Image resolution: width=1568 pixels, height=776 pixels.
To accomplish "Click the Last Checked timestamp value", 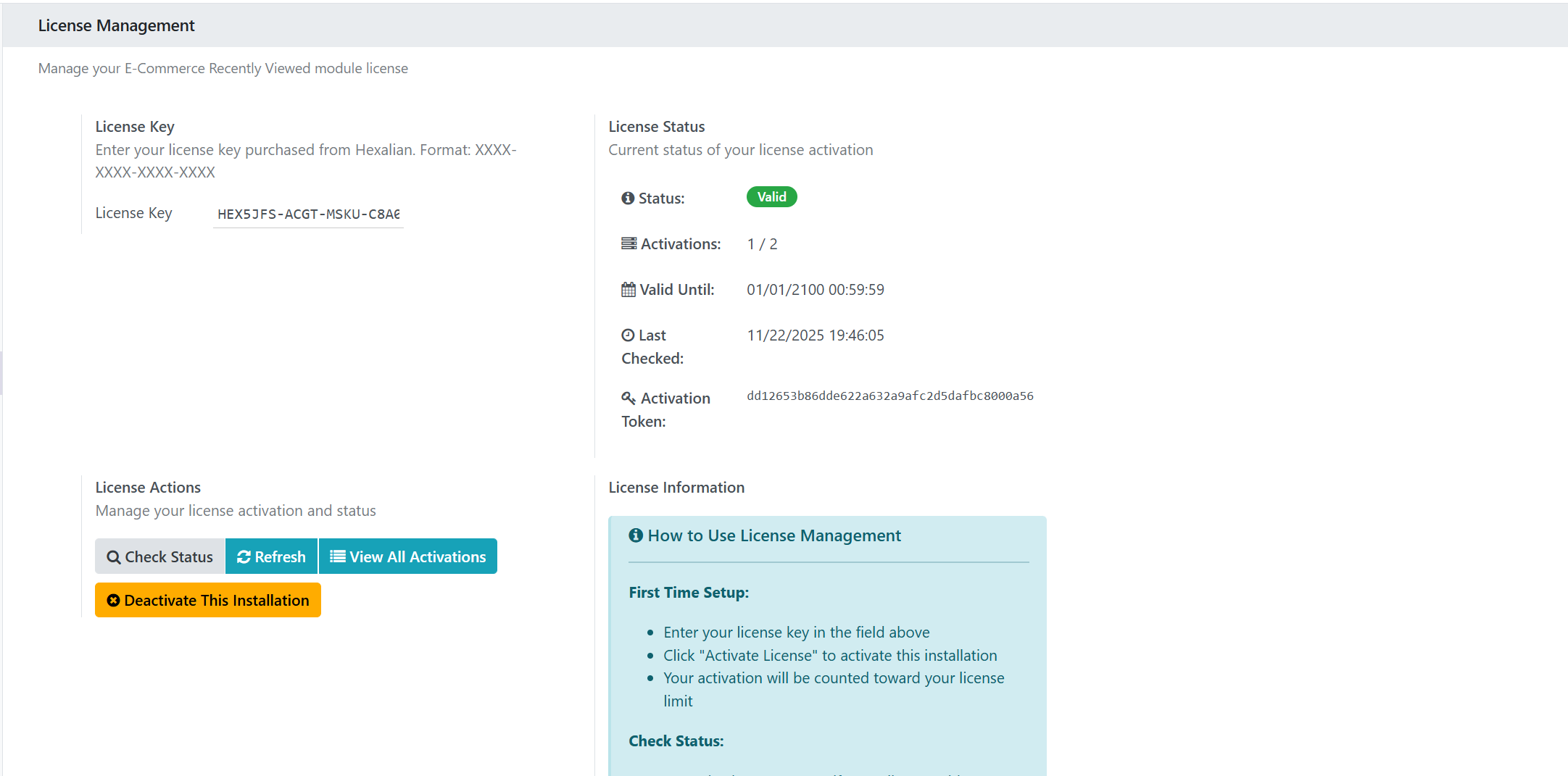I will pos(815,335).
